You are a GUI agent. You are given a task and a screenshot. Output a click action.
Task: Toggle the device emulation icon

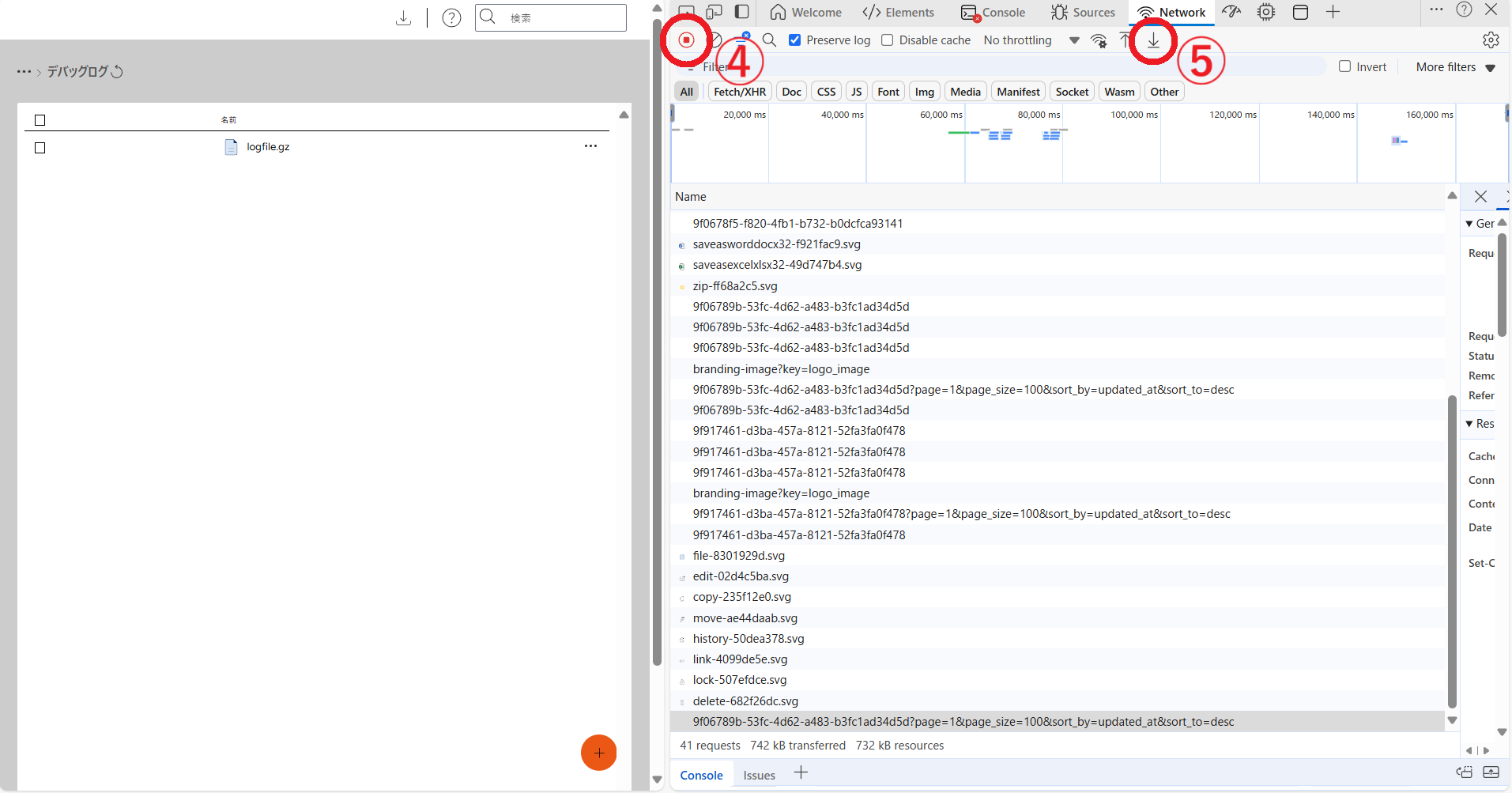point(714,12)
